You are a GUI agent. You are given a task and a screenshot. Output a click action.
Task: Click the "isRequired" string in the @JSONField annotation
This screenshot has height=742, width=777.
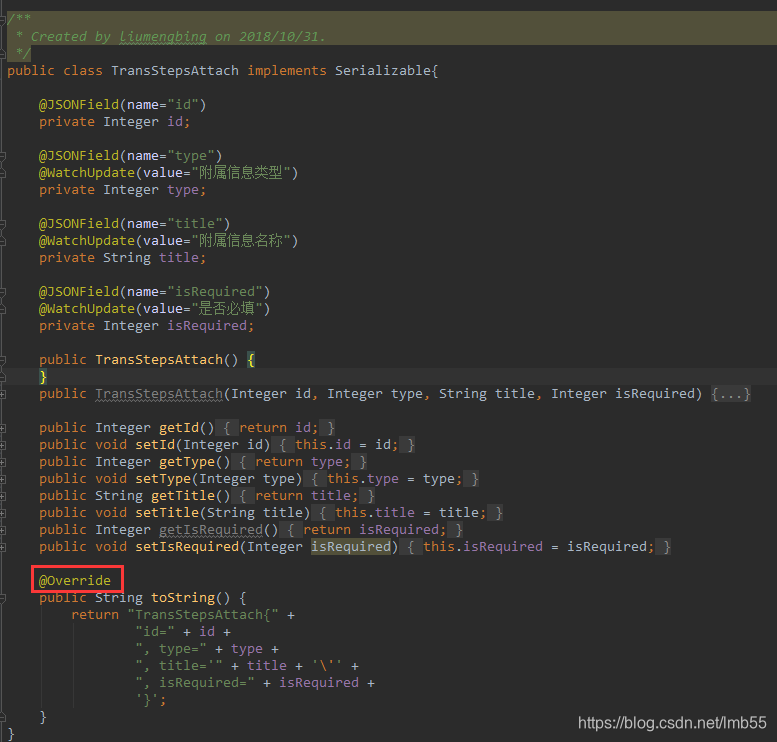click(x=215, y=291)
